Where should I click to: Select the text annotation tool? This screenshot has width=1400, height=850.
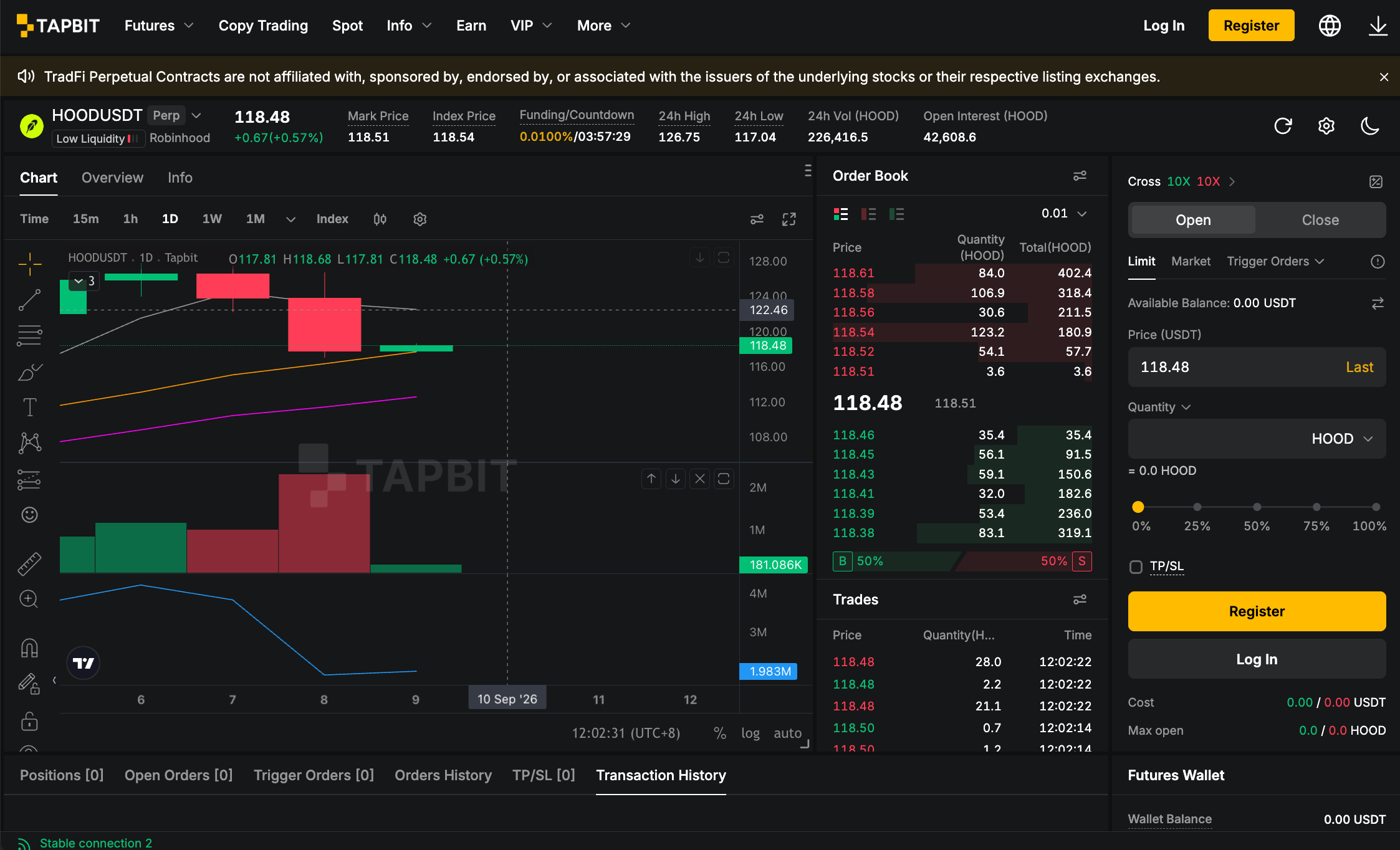click(29, 407)
